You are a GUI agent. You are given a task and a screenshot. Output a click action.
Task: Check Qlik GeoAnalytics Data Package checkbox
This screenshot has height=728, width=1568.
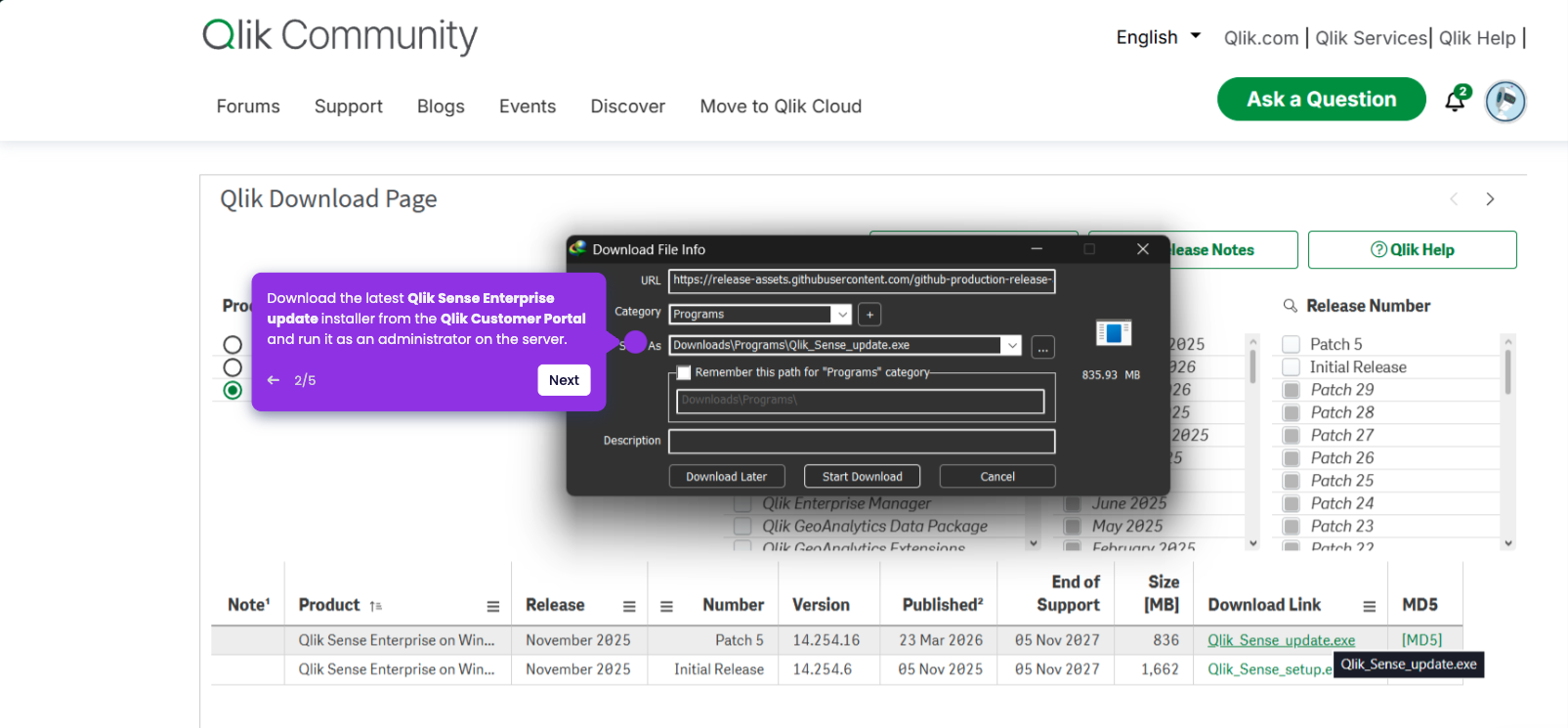click(x=742, y=526)
